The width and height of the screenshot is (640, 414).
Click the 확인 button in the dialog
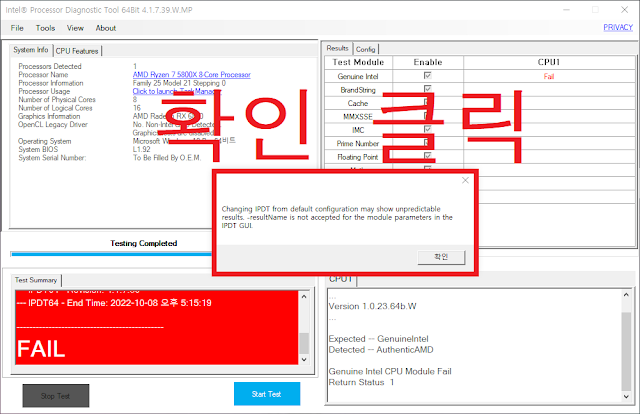(441, 257)
